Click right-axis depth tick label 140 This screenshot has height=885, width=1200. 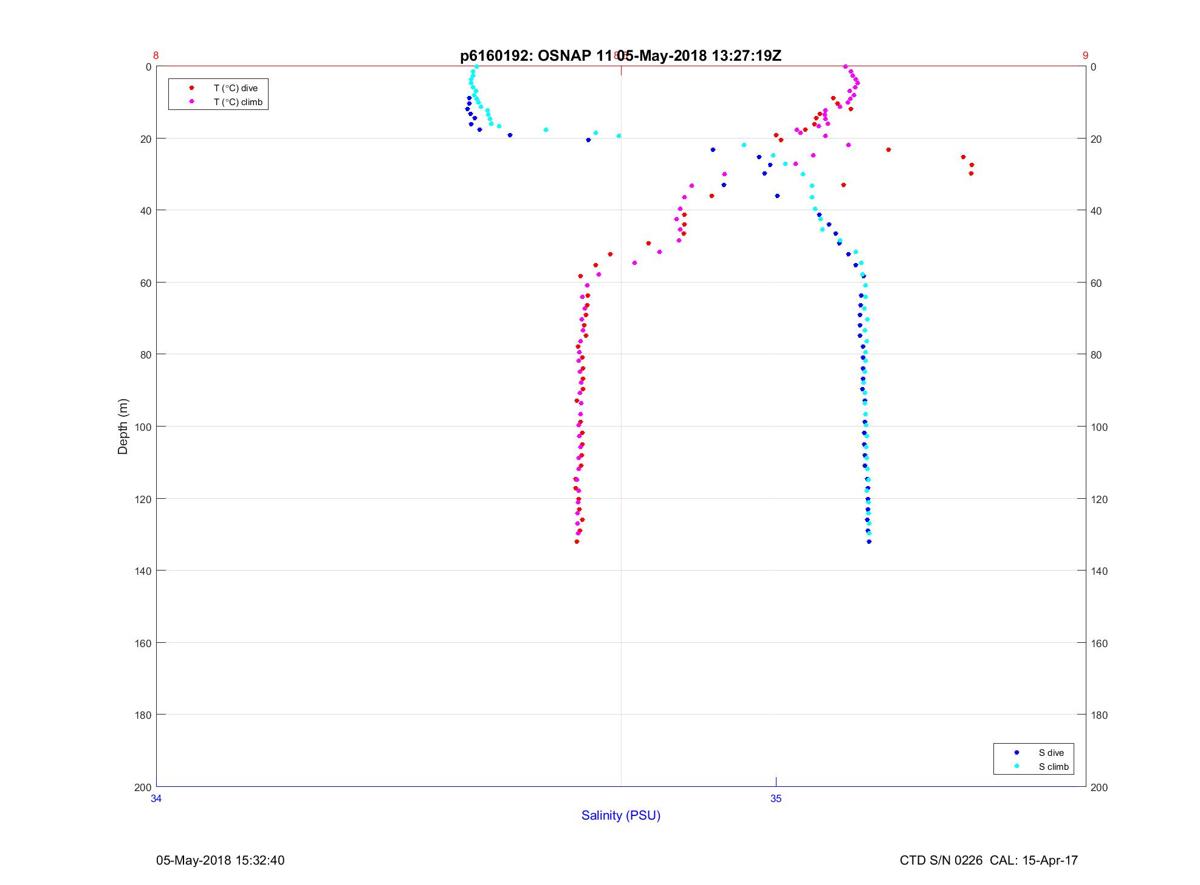pyautogui.click(x=1099, y=571)
